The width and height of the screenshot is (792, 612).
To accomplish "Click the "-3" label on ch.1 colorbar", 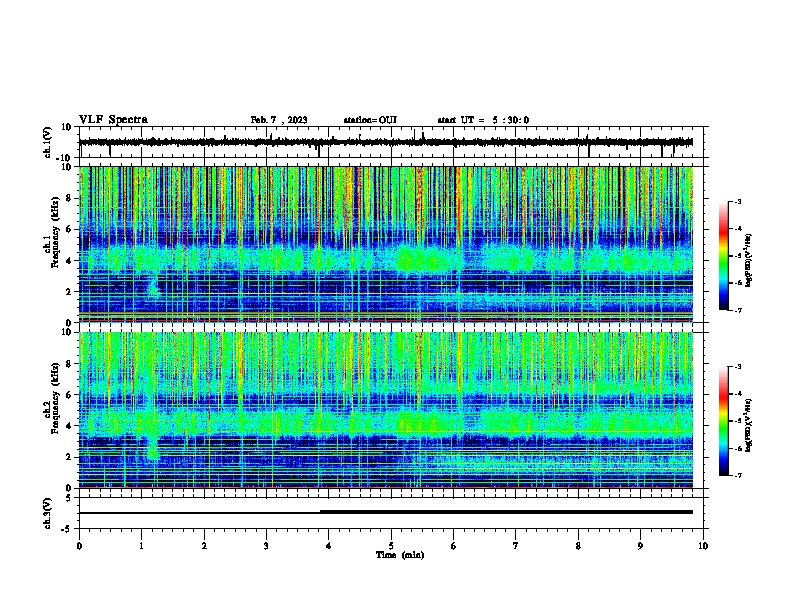I will click(738, 201).
